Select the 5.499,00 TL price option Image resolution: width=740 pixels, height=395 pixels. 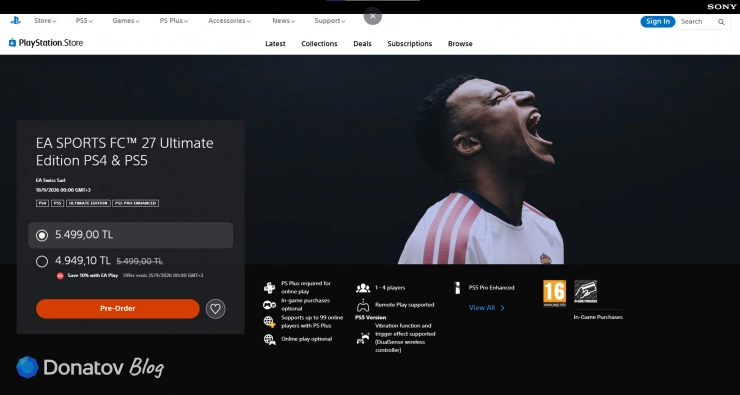coord(131,235)
